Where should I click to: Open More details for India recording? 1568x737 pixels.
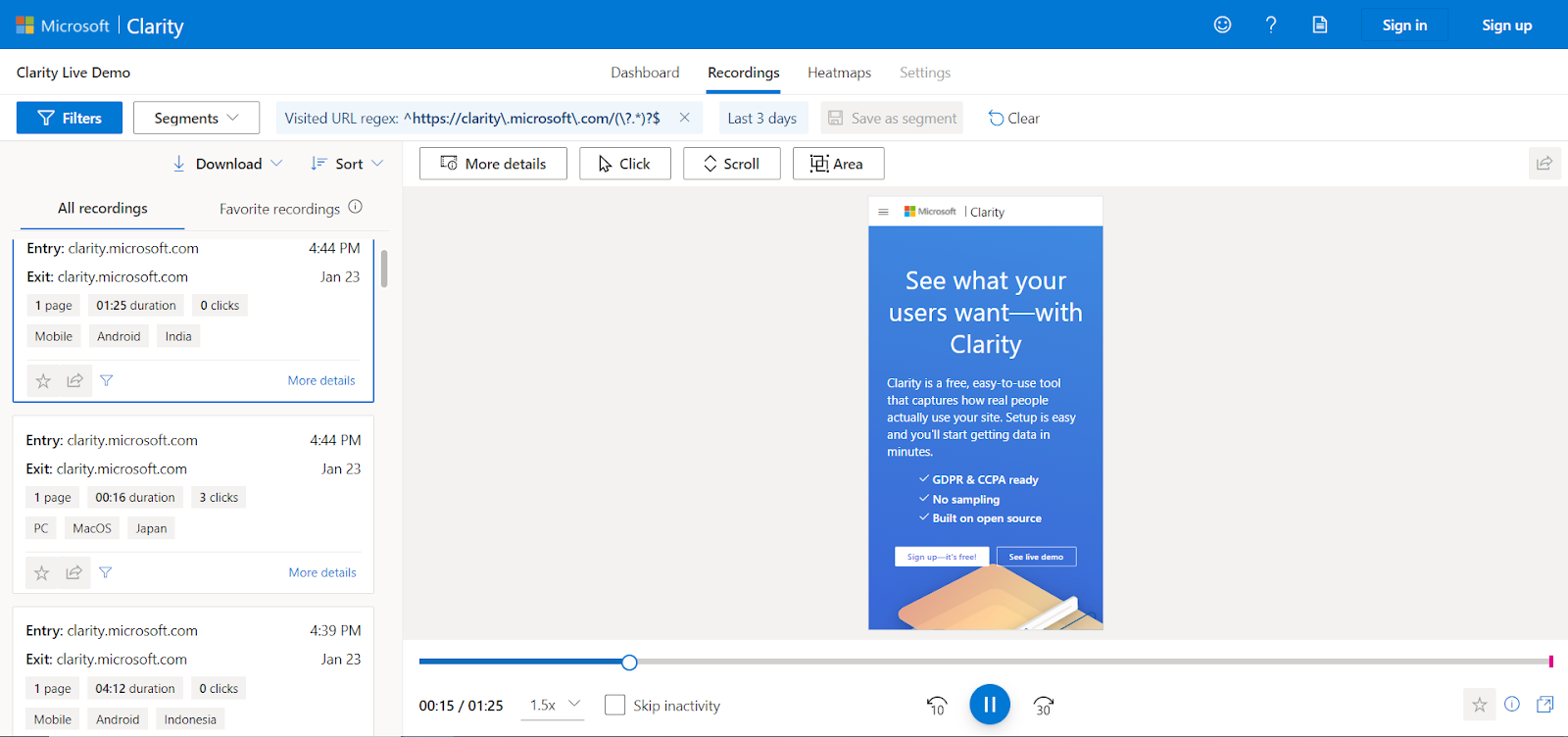[321, 380]
